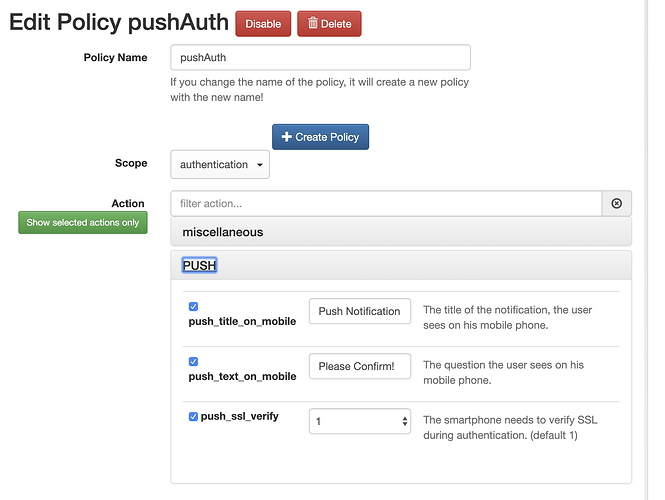This screenshot has height=500, width=665.
Task: Click the clear filter circle-x icon
Action: click(617, 204)
